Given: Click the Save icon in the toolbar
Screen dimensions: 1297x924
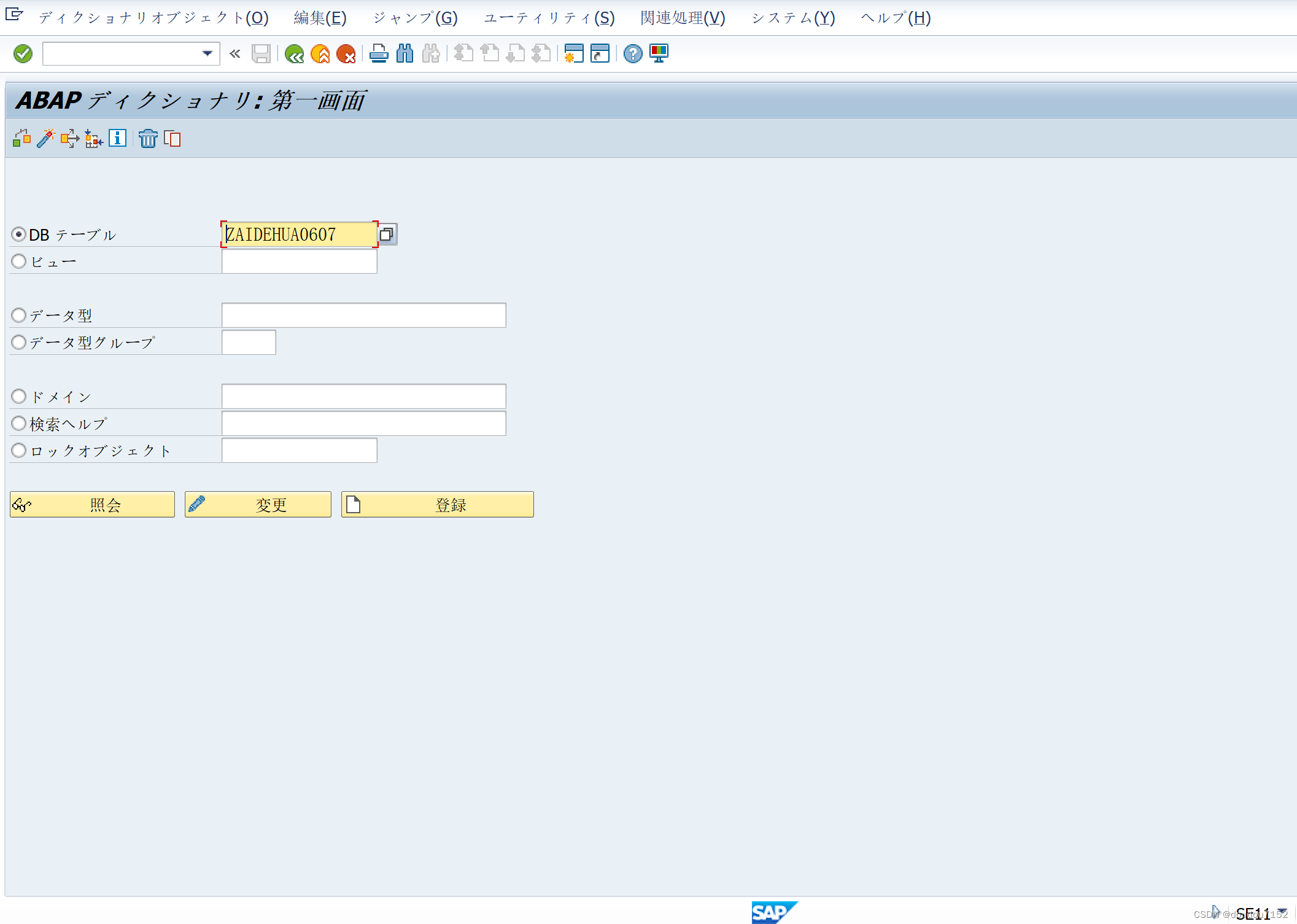Looking at the screenshot, I should [261, 53].
